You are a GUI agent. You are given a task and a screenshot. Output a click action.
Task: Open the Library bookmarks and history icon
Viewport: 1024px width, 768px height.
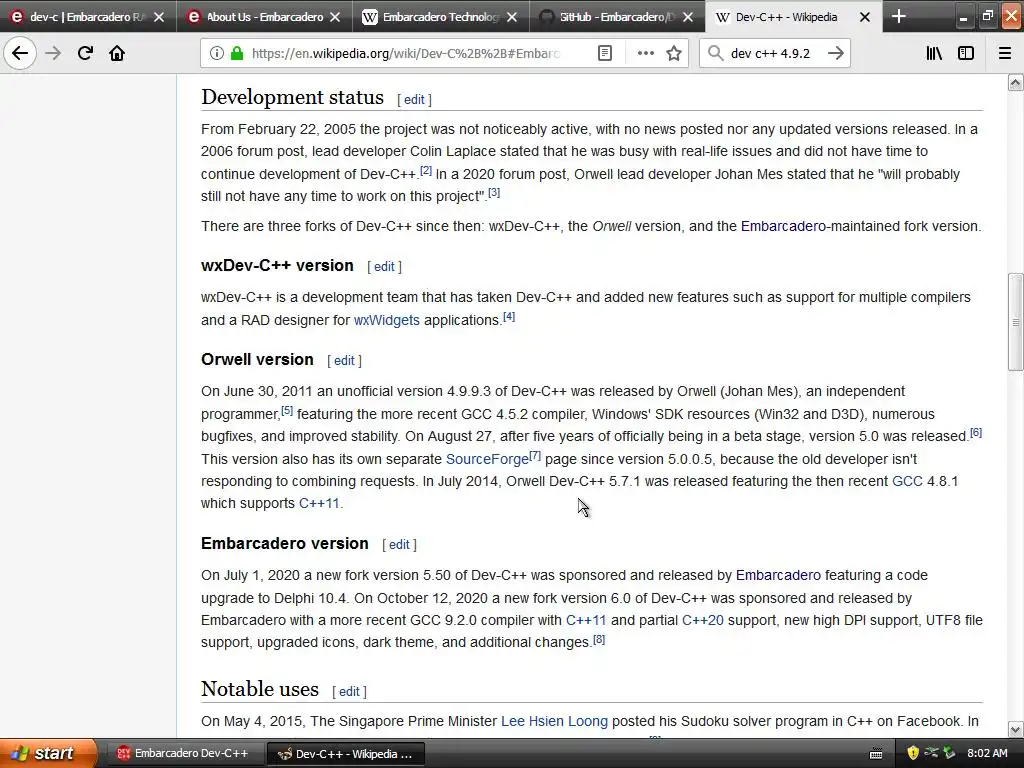point(934,53)
